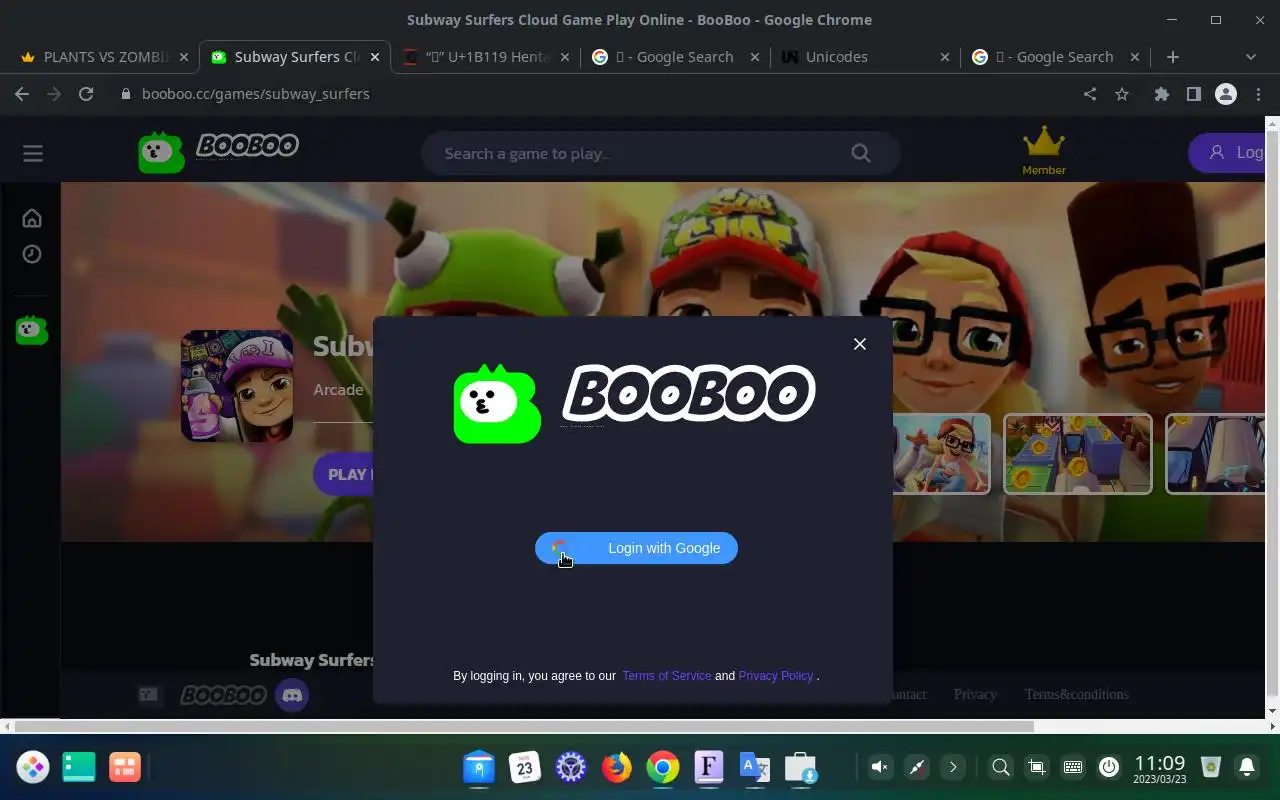Open the translate app in taskbar
The width and height of the screenshot is (1280, 800).
pyautogui.click(x=754, y=767)
